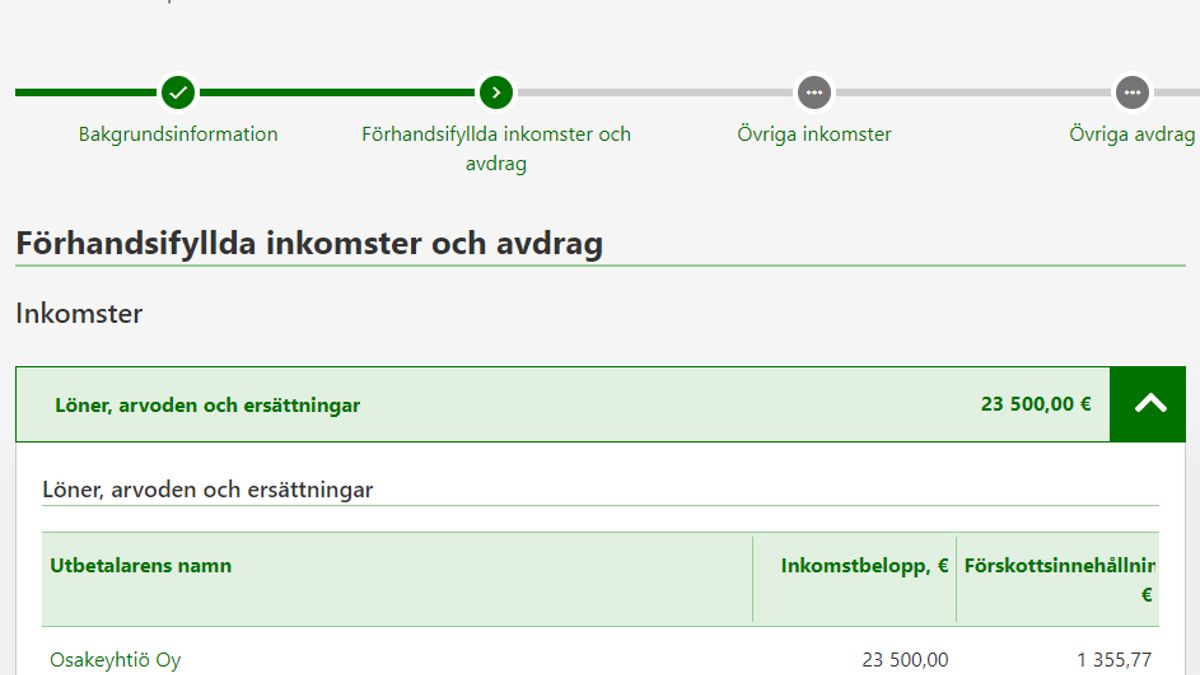Click the green progress bar between first two steps
This screenshot has width=1200, height=675.
337,93
